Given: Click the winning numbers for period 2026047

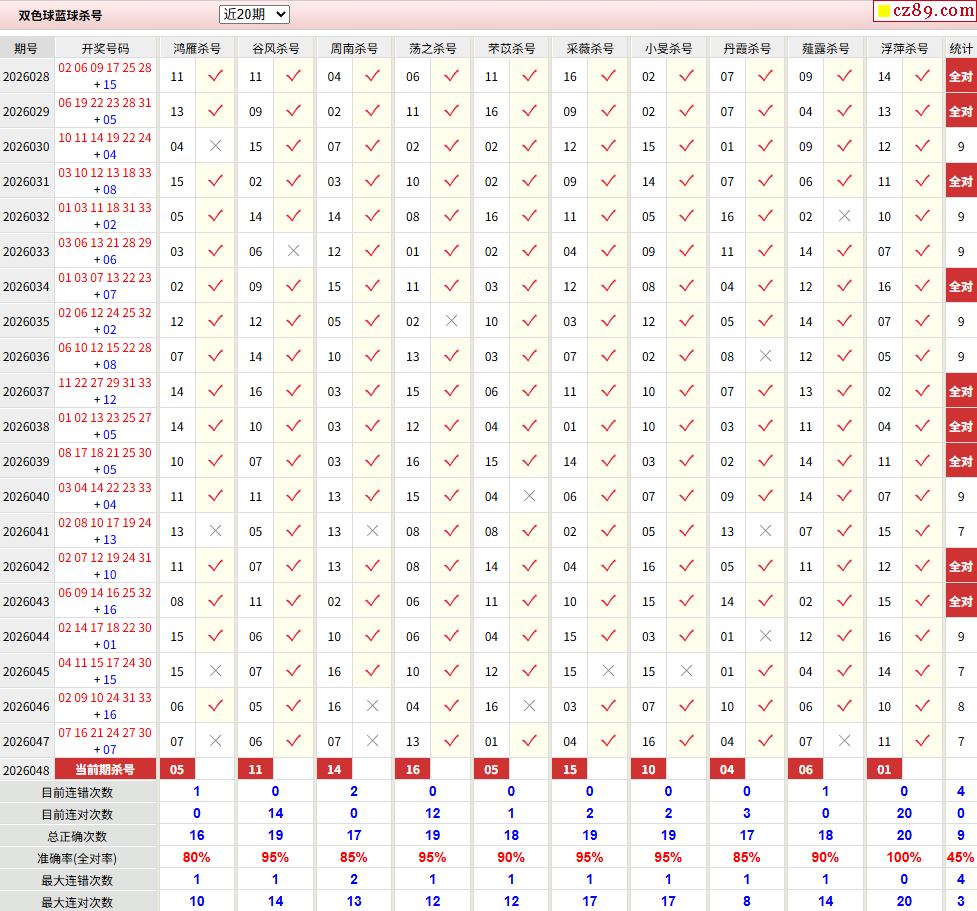Looking at the screenshot, I should [x=105, y=741].
